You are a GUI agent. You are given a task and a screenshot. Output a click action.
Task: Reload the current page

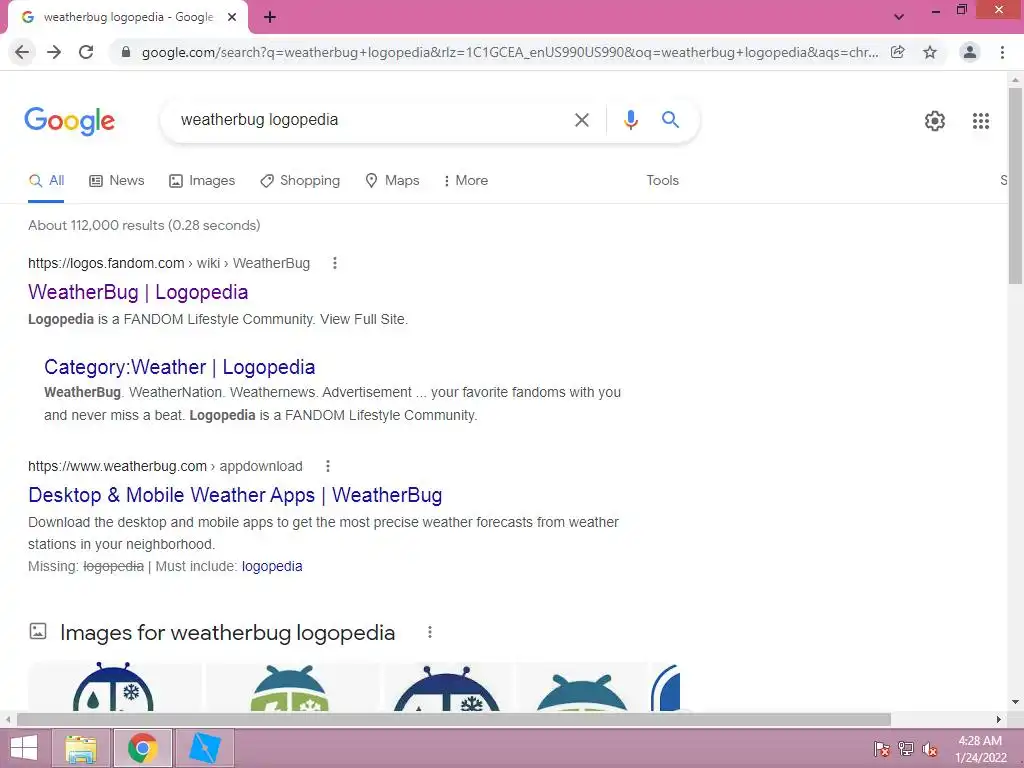86,52
